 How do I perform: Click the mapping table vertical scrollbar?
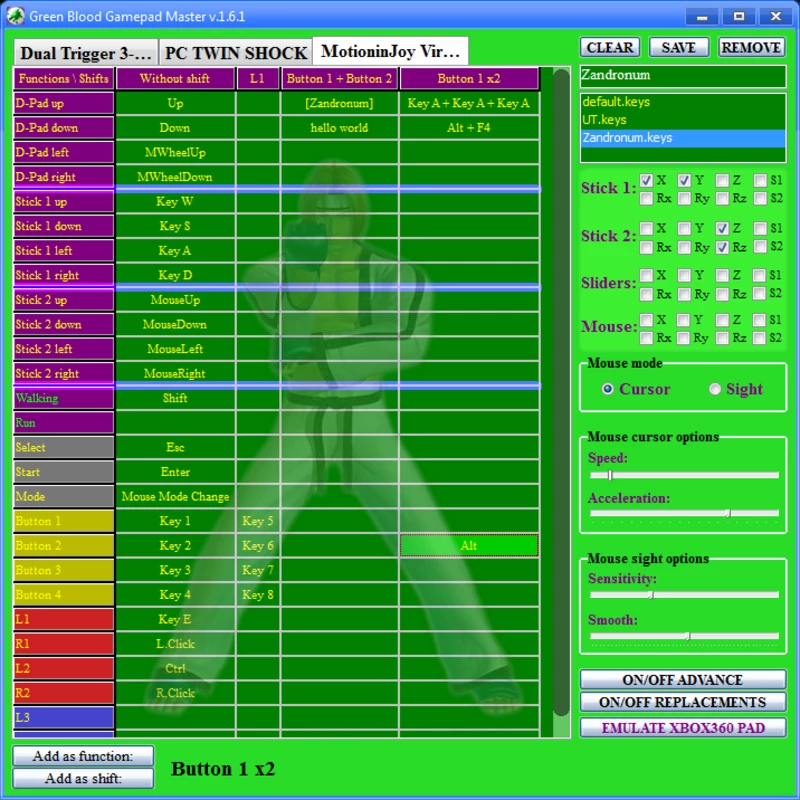(561, 393)
